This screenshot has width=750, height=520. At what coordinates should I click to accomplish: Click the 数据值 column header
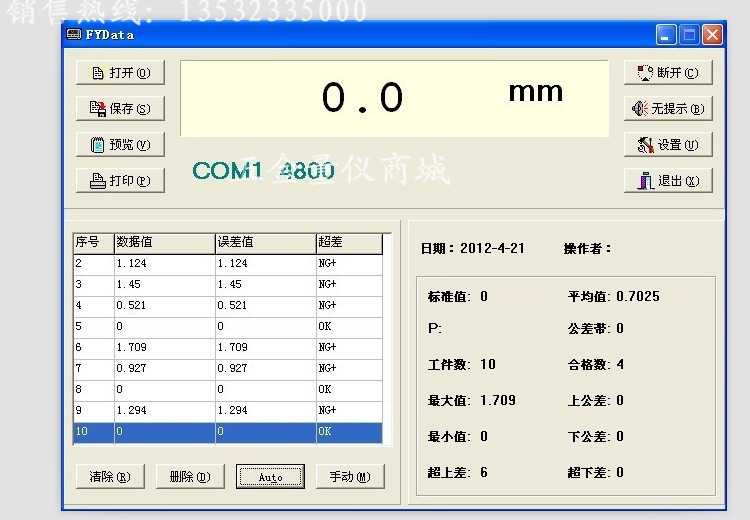(x=165, y=243)
